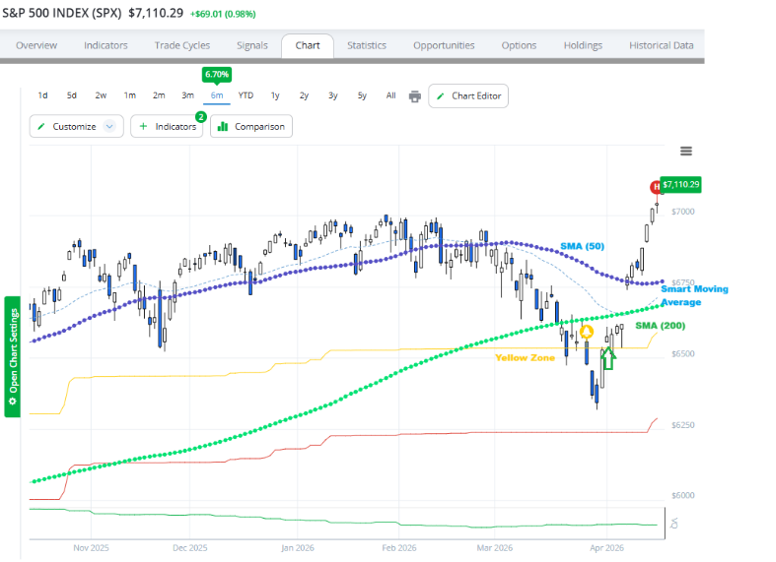Viewport: 776px width, 562px height.
Task: Select the YTD time range
Action: click(x=245, y=96)
